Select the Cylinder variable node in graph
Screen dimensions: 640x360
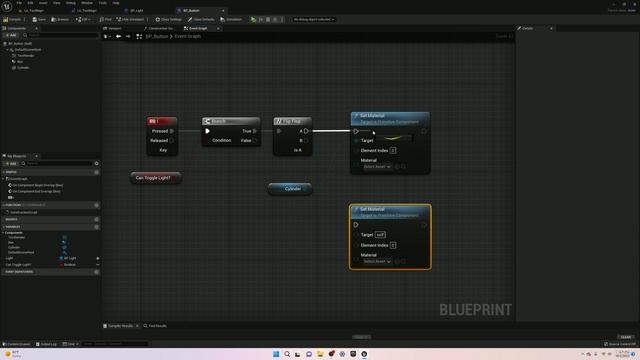(x=290, y=189)
